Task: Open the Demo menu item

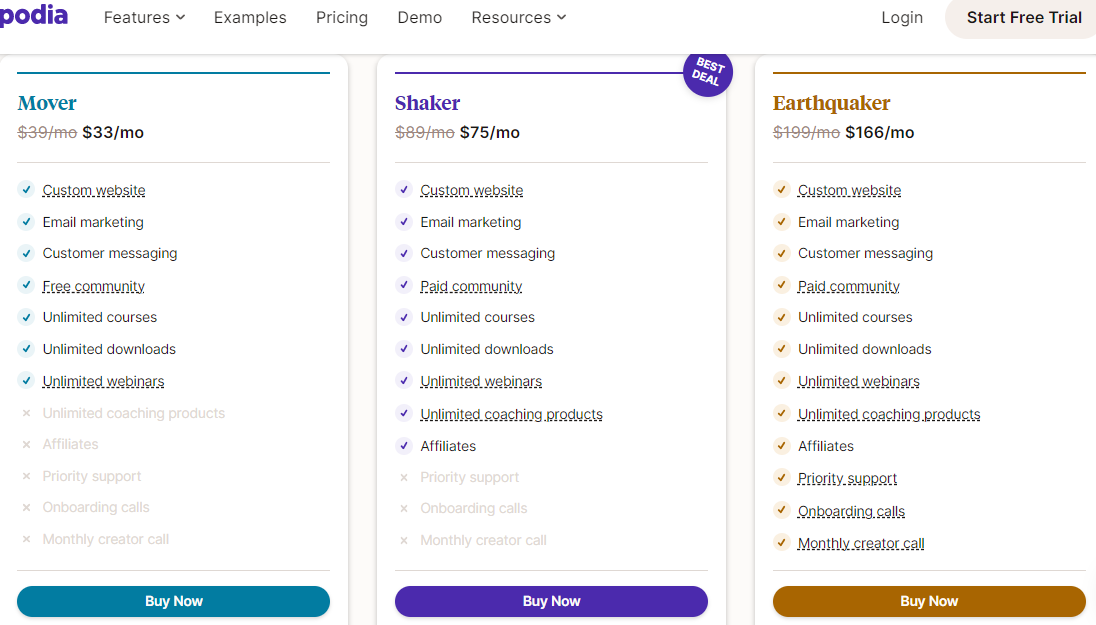Action: pos(419,17)
